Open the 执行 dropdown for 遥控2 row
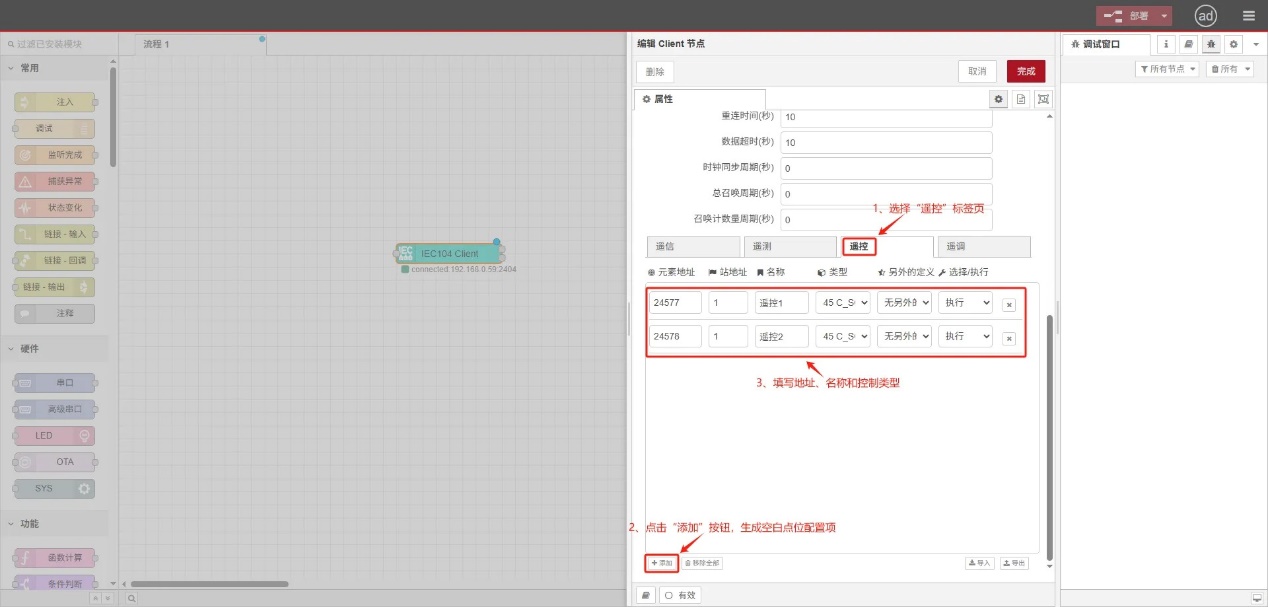Viewport: 1268px width, 607px height. (964, 336)
